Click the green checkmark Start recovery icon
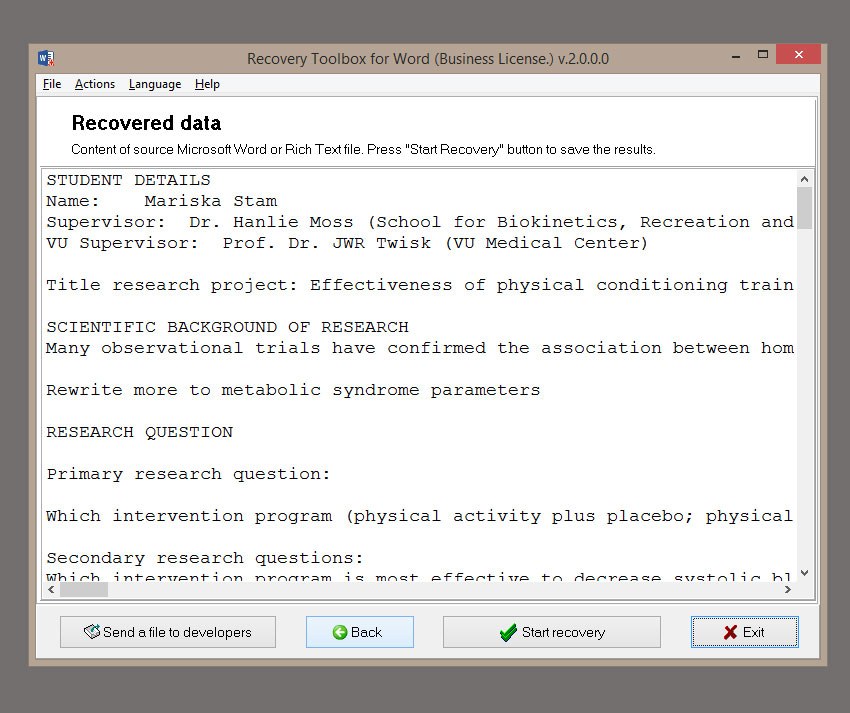The image size is (850, 713). (508, 632)
